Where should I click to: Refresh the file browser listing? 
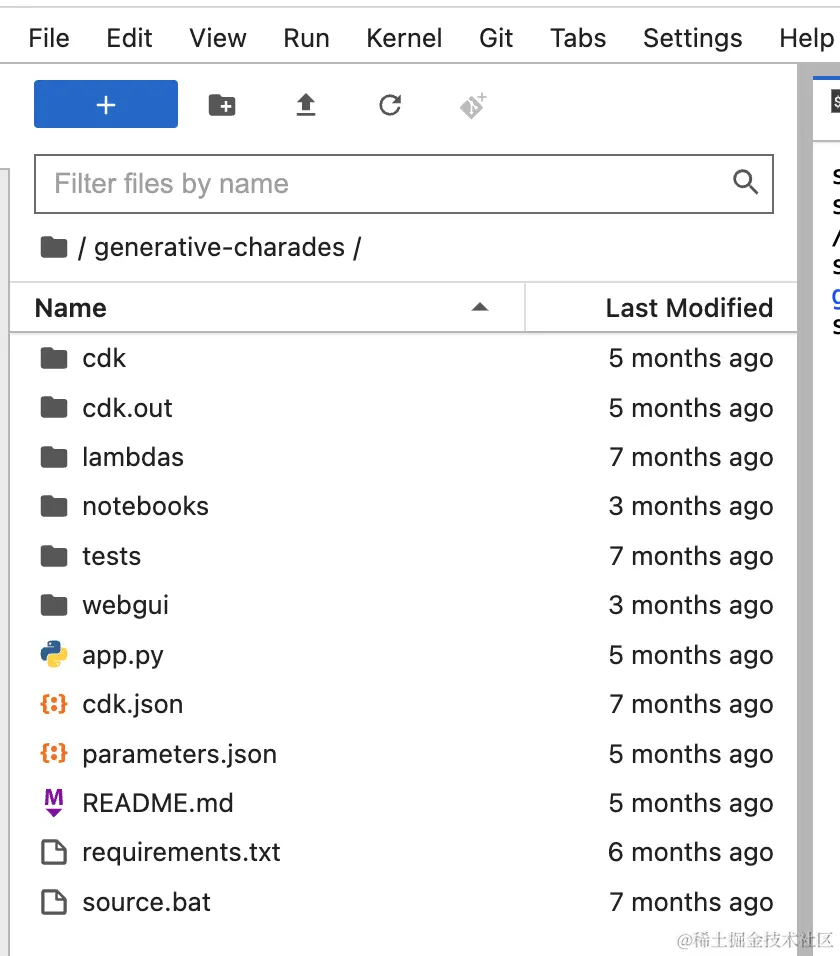coord(390,105)
